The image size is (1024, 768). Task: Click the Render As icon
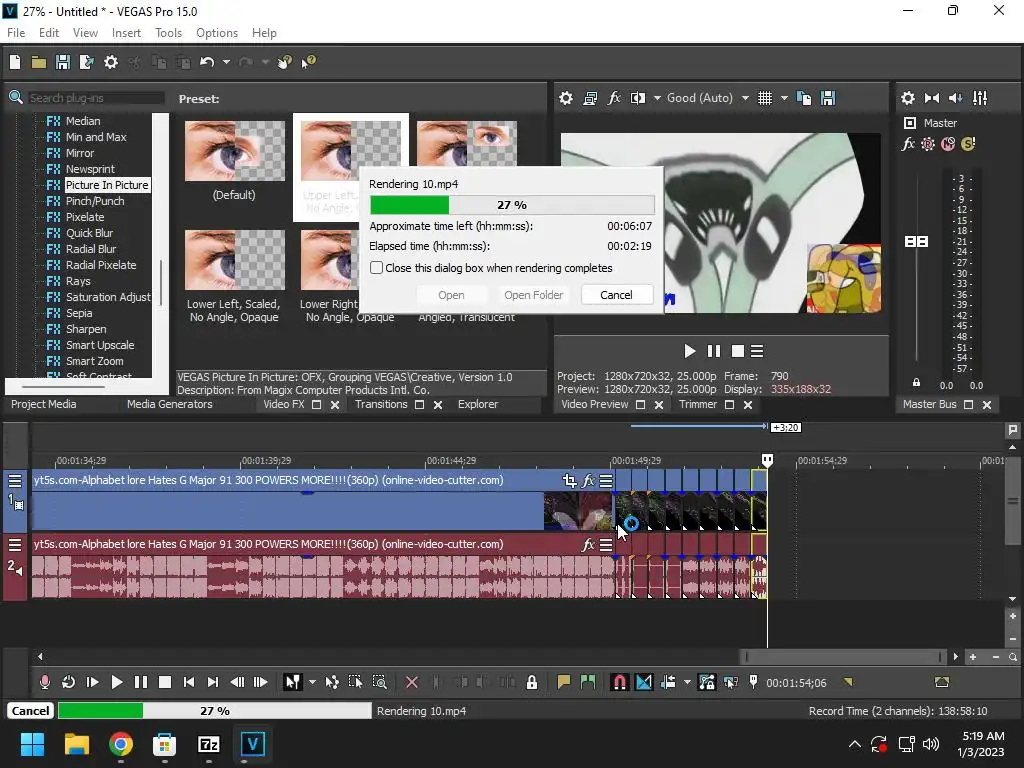pyautogui.click(x=86, y=62)
